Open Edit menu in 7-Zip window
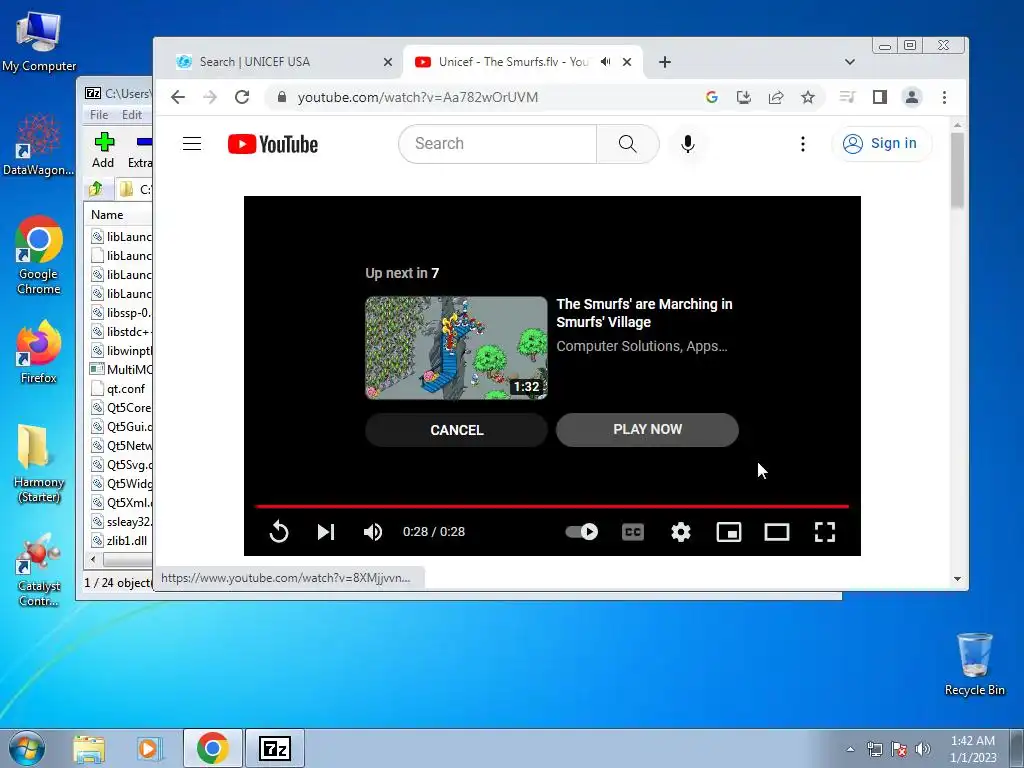The height and width of the screenshot is (768, 1024). tap(132, 115)
